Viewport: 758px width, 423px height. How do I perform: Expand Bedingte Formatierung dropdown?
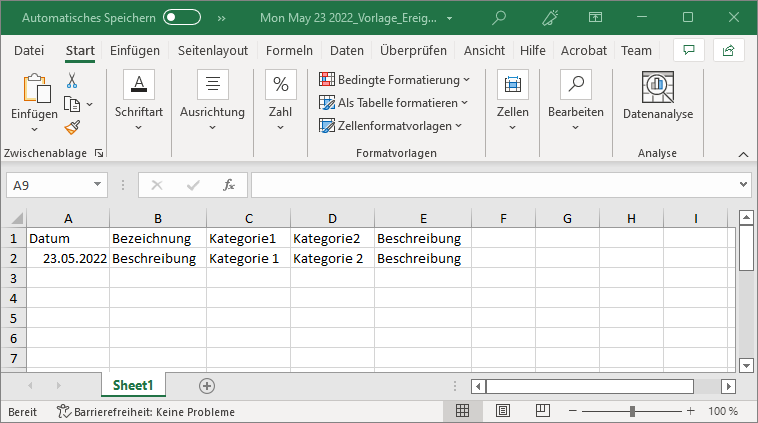pos(394,79)
